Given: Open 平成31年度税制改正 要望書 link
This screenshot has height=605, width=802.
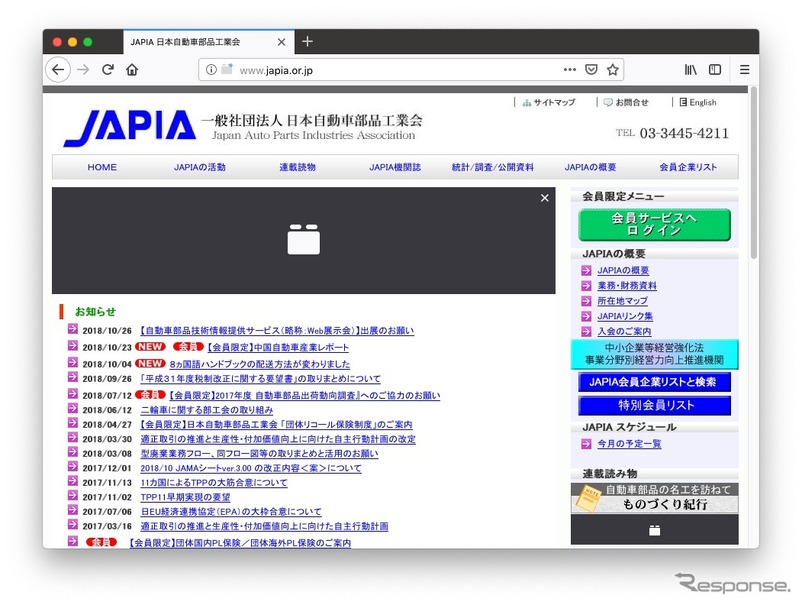Looking at the screenshot, I should pyautogui.click(x=260, y=379).
